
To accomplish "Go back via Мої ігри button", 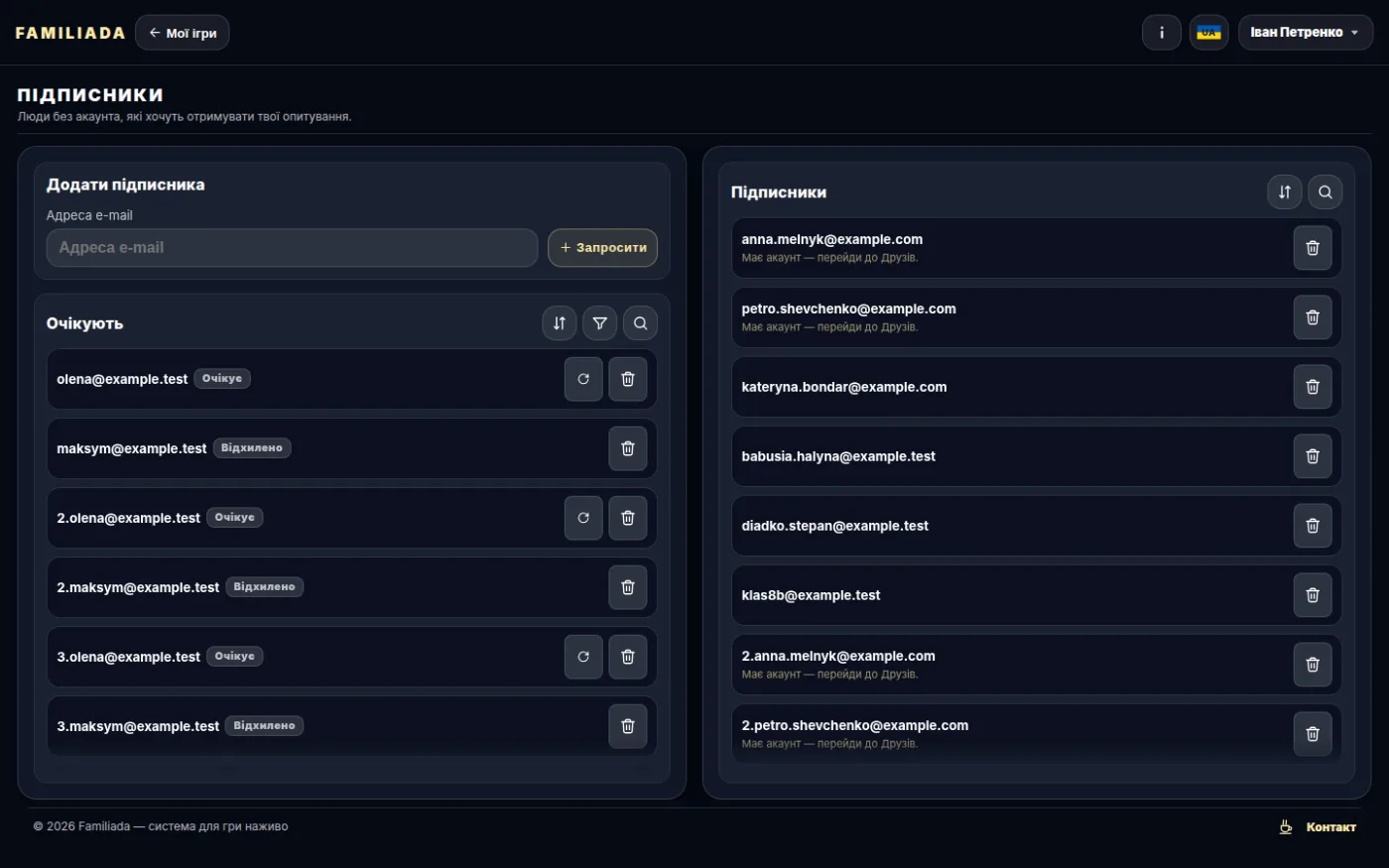I will [183, 33].
